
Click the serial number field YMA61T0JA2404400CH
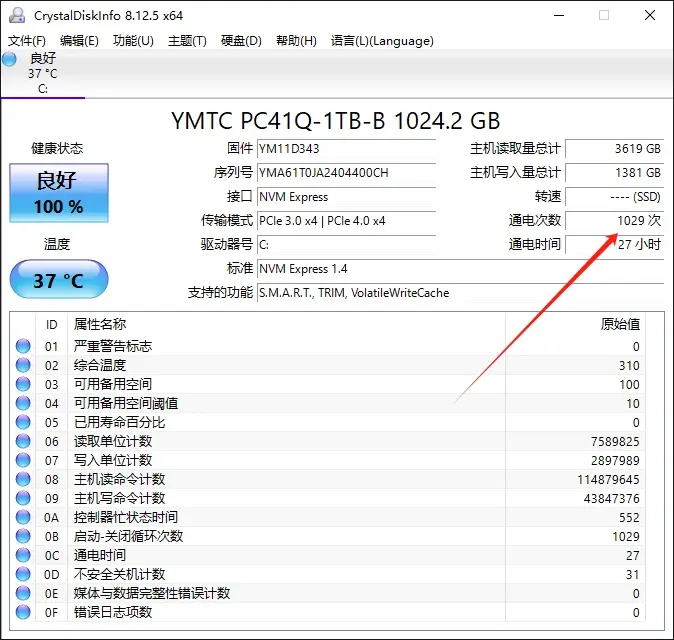pyautogui.click(x=346, y=173)
